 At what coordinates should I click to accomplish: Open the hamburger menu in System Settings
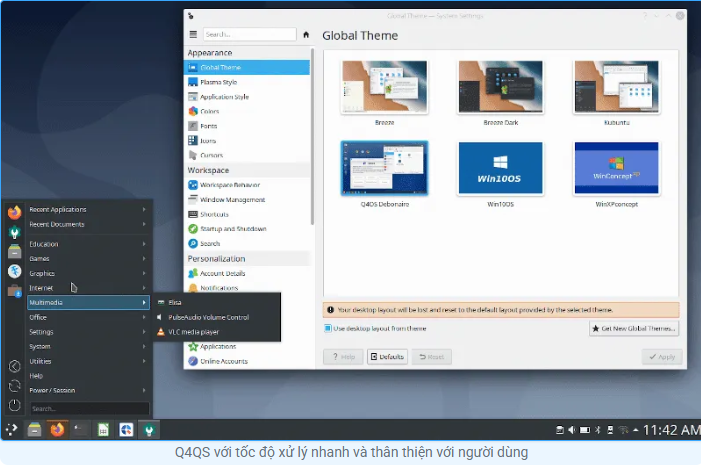(193, 34)
